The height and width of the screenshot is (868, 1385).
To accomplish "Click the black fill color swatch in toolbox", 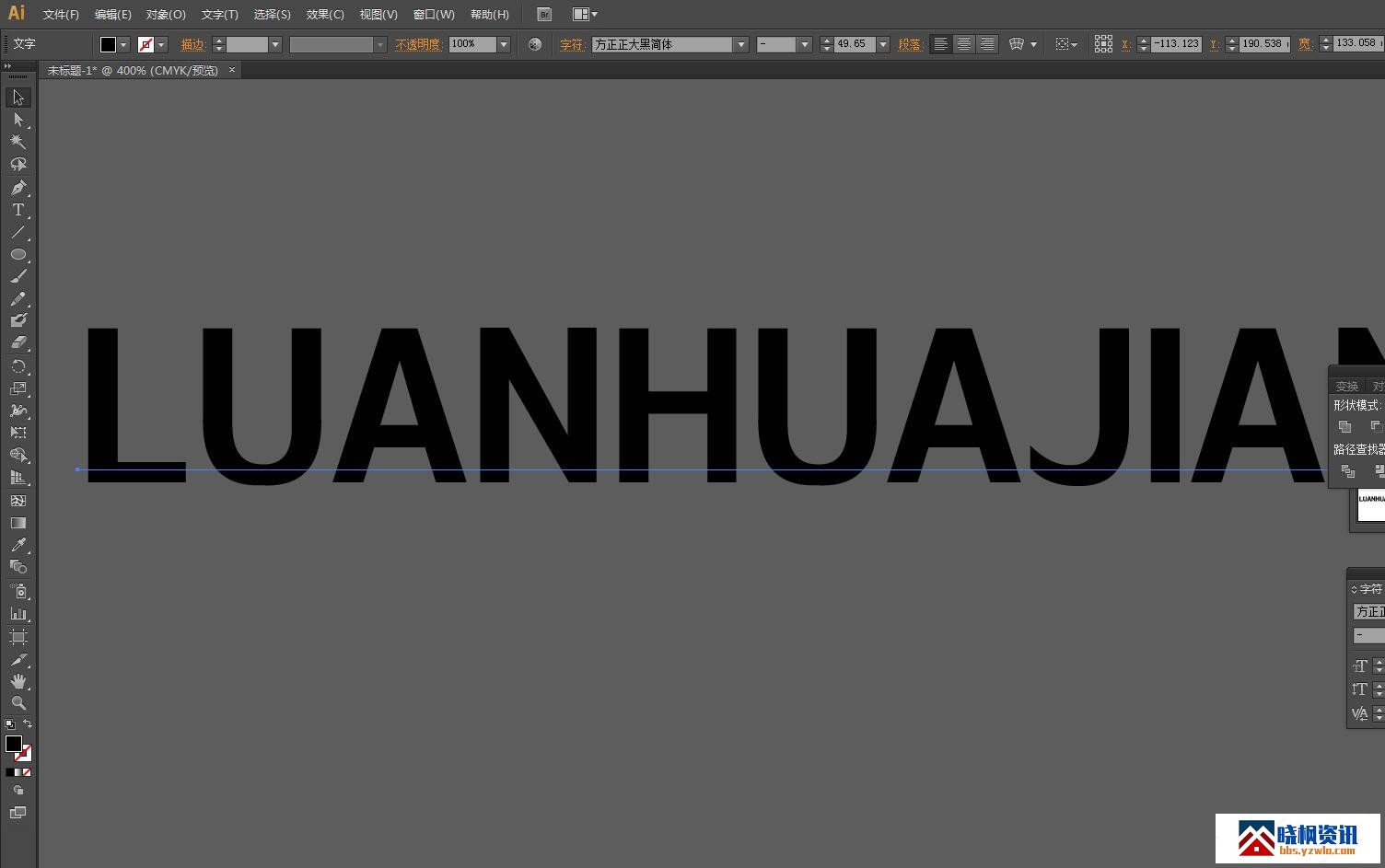I will tap(13, 743).
